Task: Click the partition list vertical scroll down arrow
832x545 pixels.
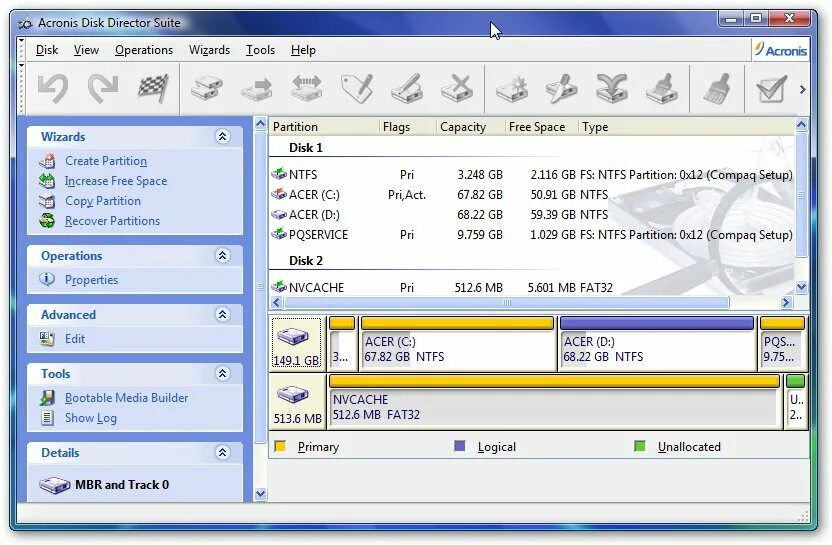Action: [801, 287]
